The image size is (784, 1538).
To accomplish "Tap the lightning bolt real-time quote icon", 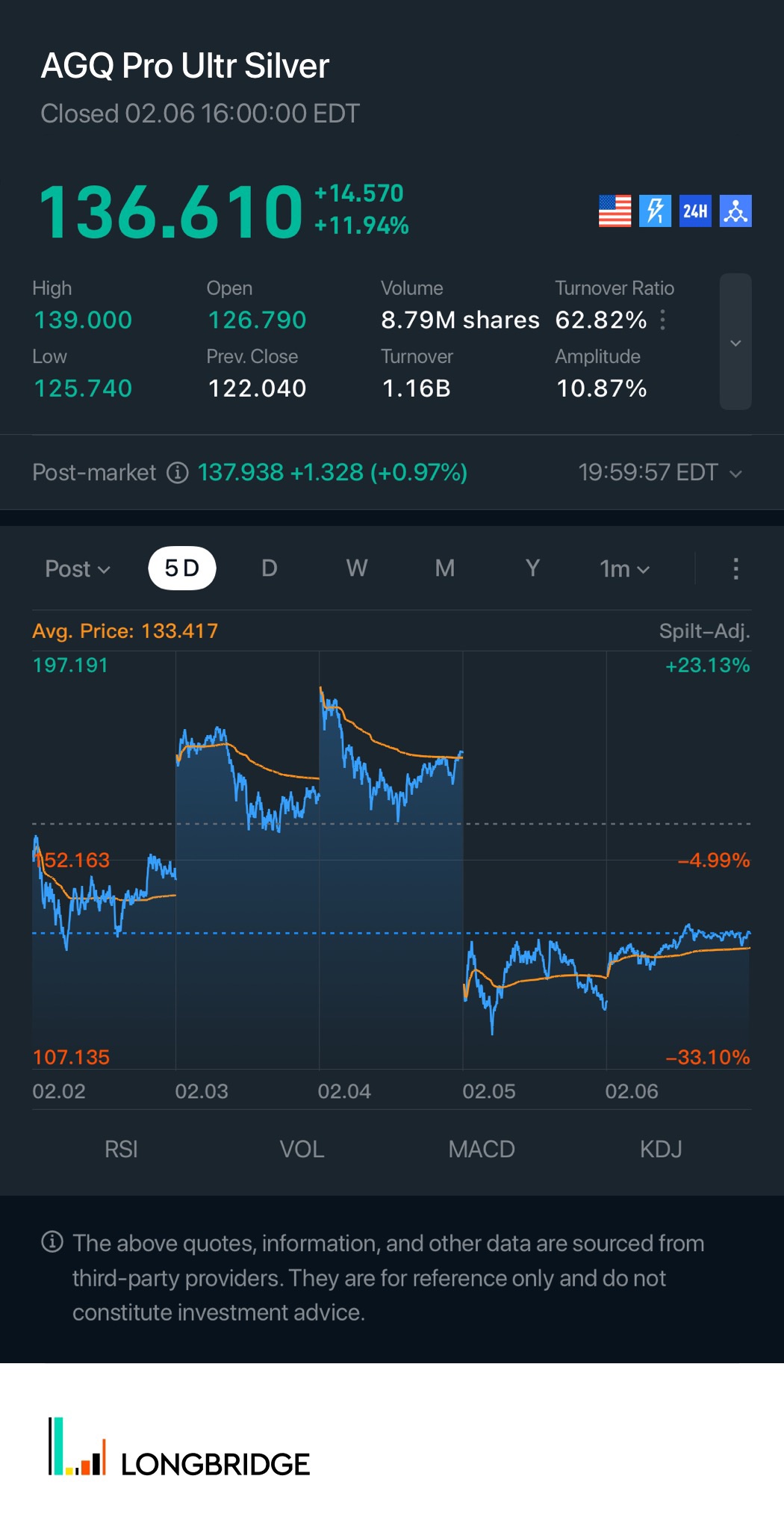I will tap(655, 211).
